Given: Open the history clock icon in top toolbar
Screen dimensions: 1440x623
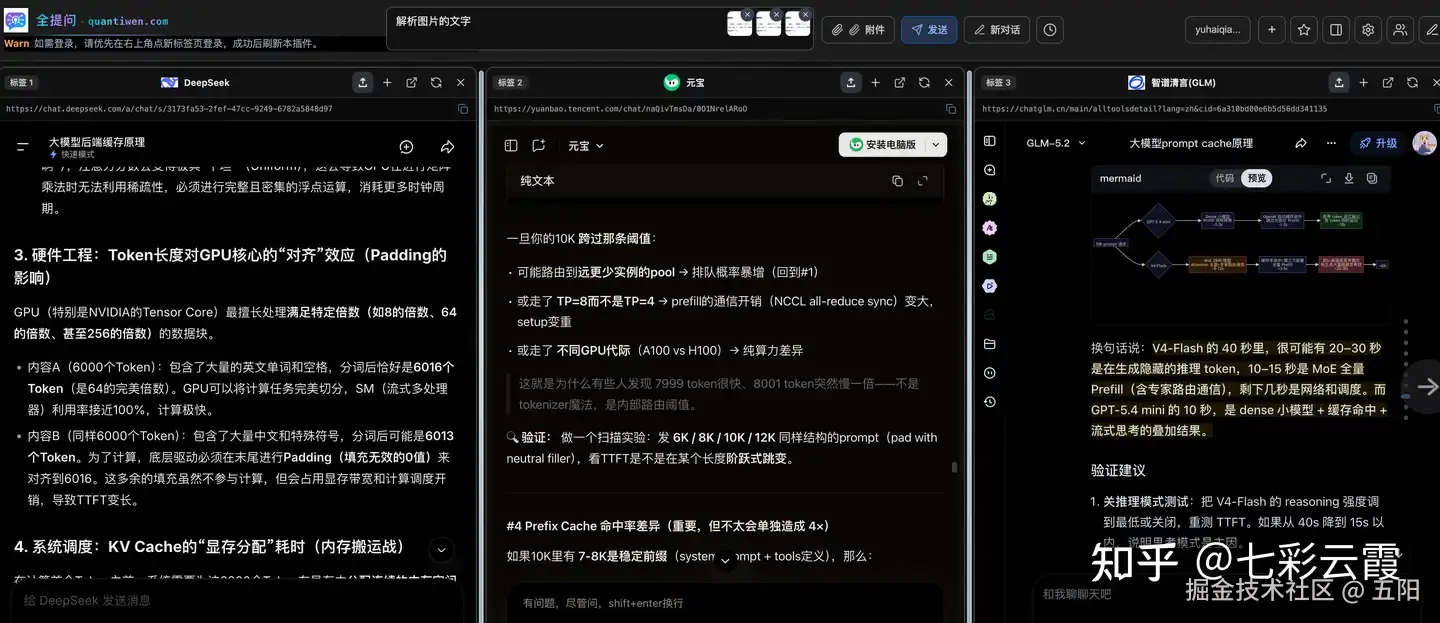Looking at the screenshot, I should [x=1049, y=30].
